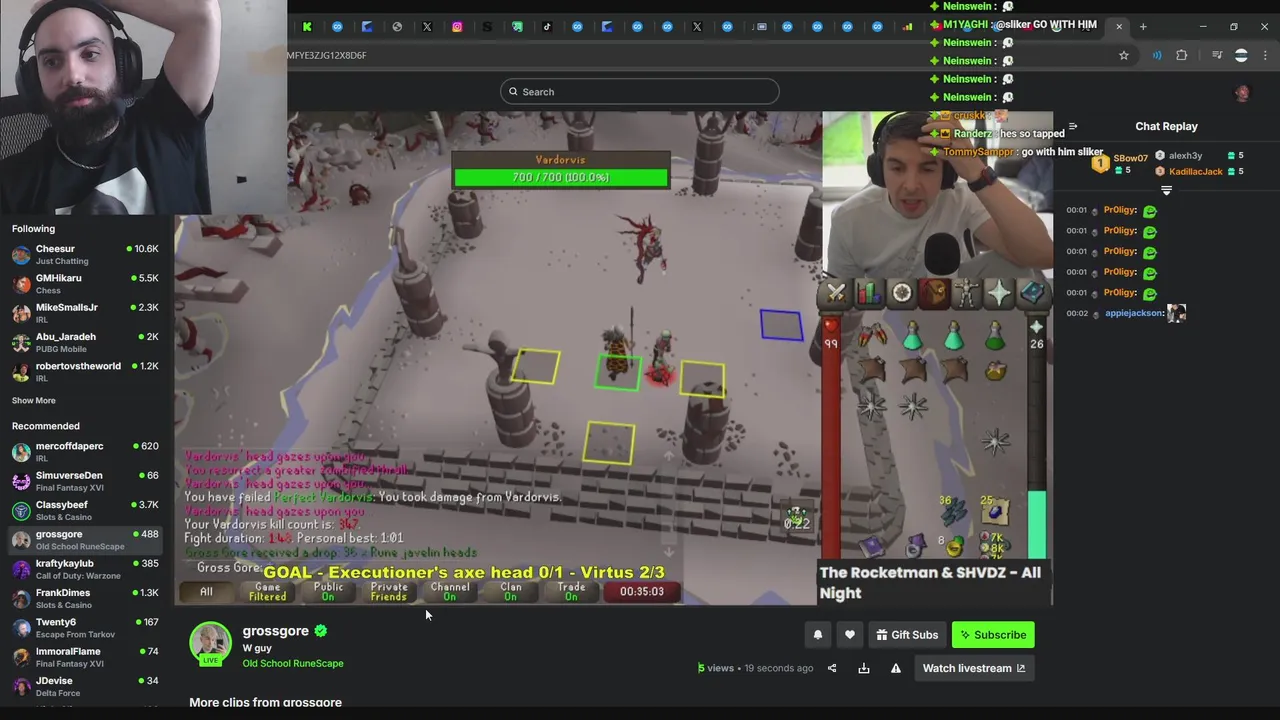Open the browser extensions puzzle icon
Image resolution: width=1280 pixels, height=720 pixels.
pos(1182,55)
